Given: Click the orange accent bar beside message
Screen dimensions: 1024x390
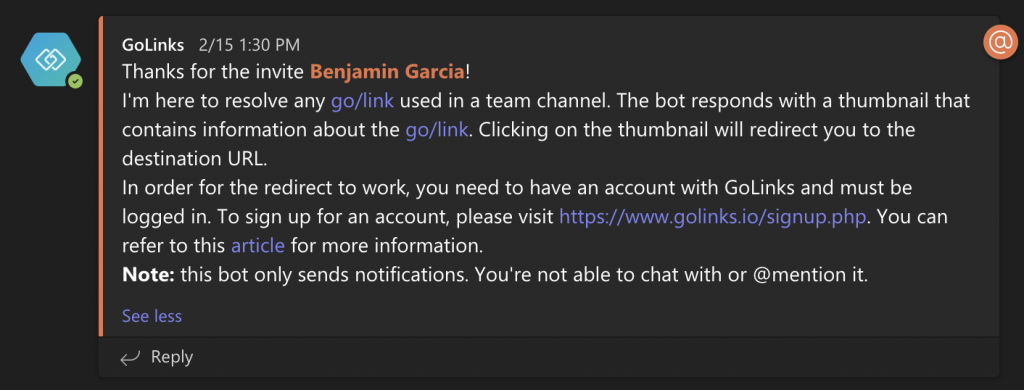Looking at the screenshot, I should point(101,176).
